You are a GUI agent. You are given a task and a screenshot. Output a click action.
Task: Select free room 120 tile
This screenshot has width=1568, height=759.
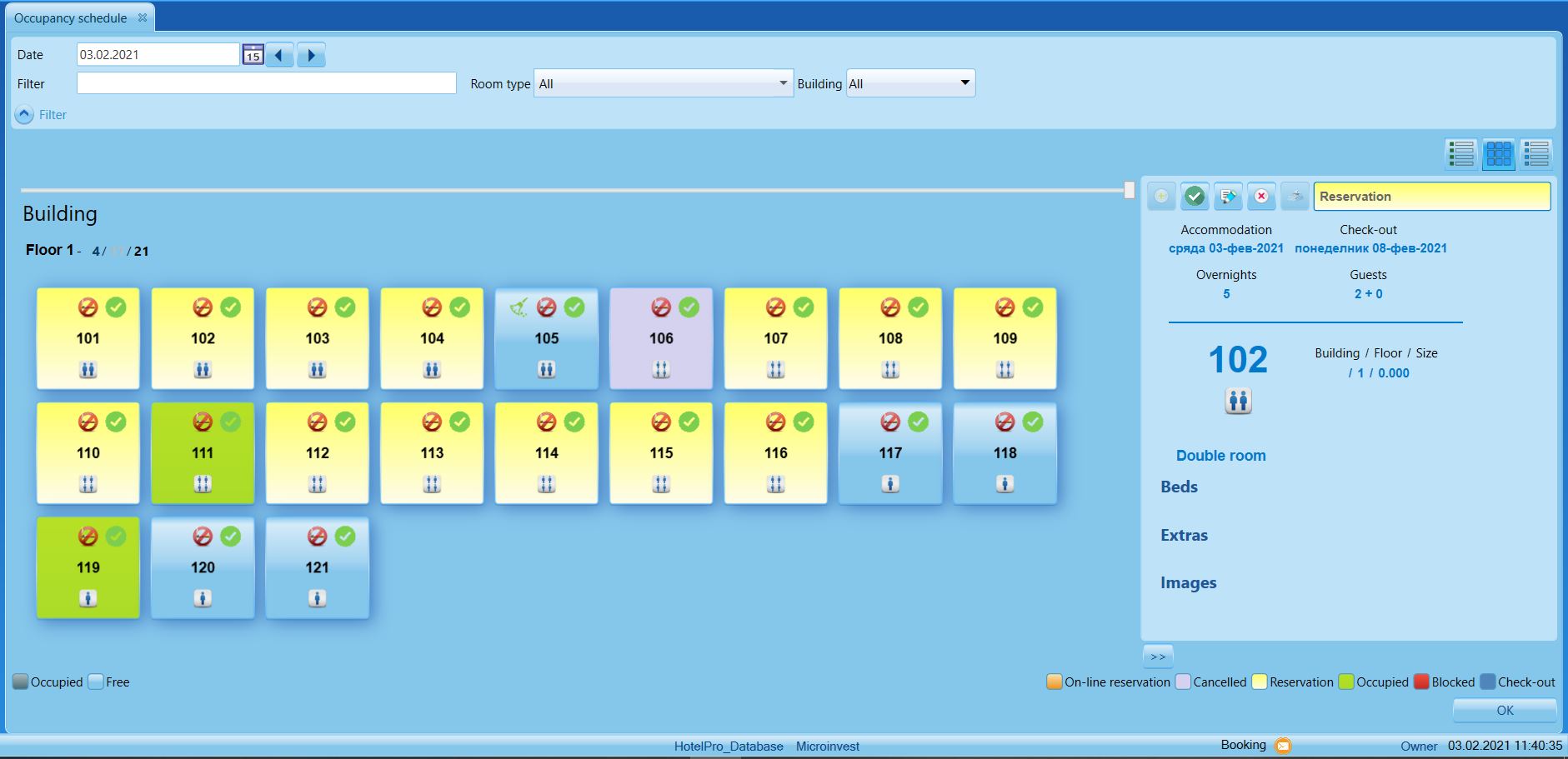click(203, 567)
